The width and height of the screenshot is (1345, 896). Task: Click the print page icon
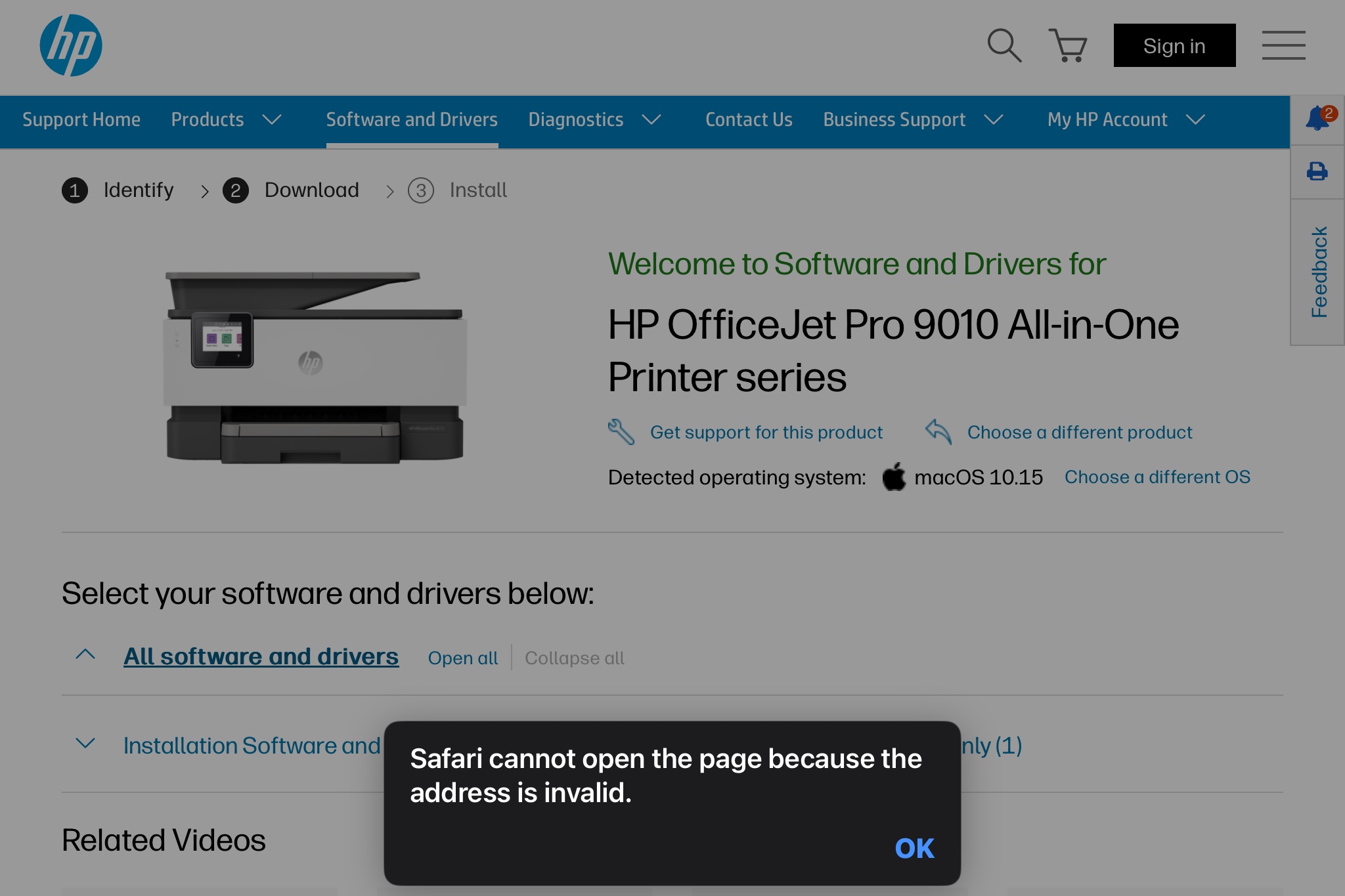point(1317,172)
